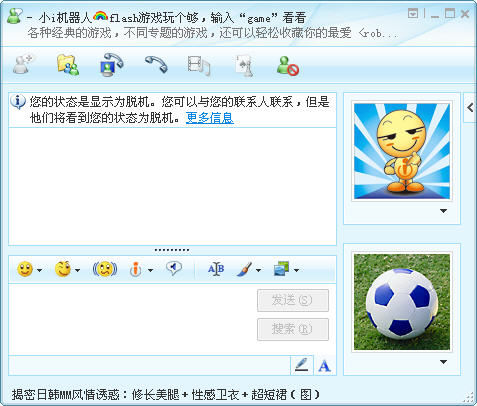This screenshot has width=477, height=406.
Task: Click inside the message input box
Action: (133, 319)
